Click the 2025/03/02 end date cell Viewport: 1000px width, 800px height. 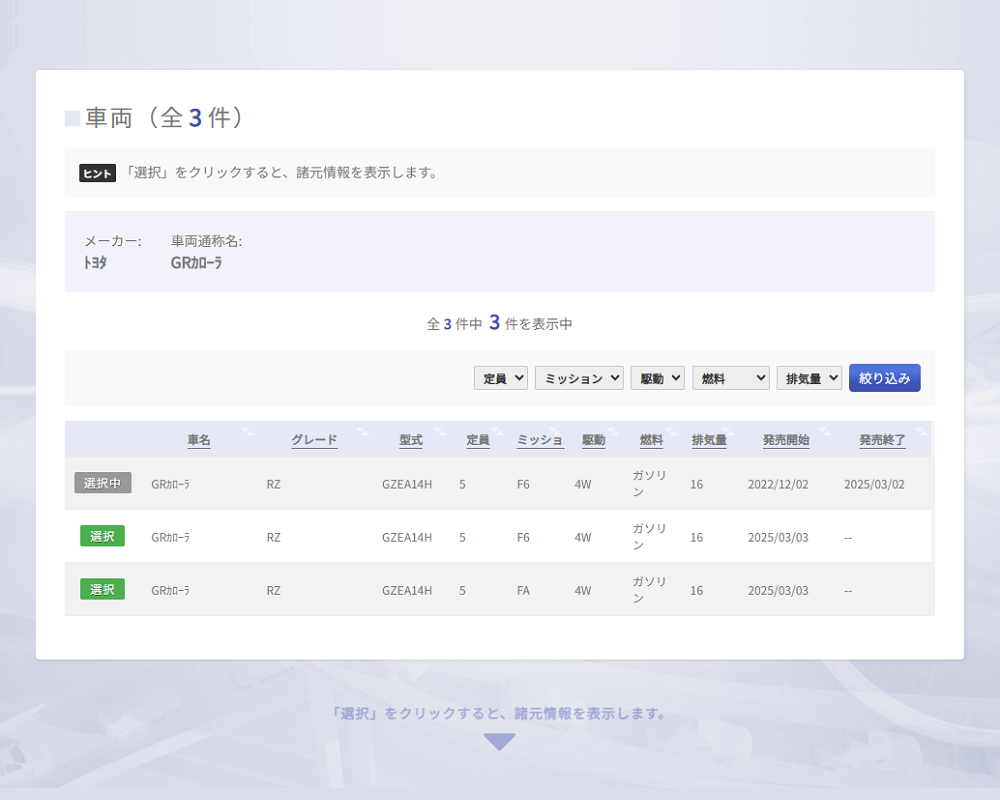874,484
